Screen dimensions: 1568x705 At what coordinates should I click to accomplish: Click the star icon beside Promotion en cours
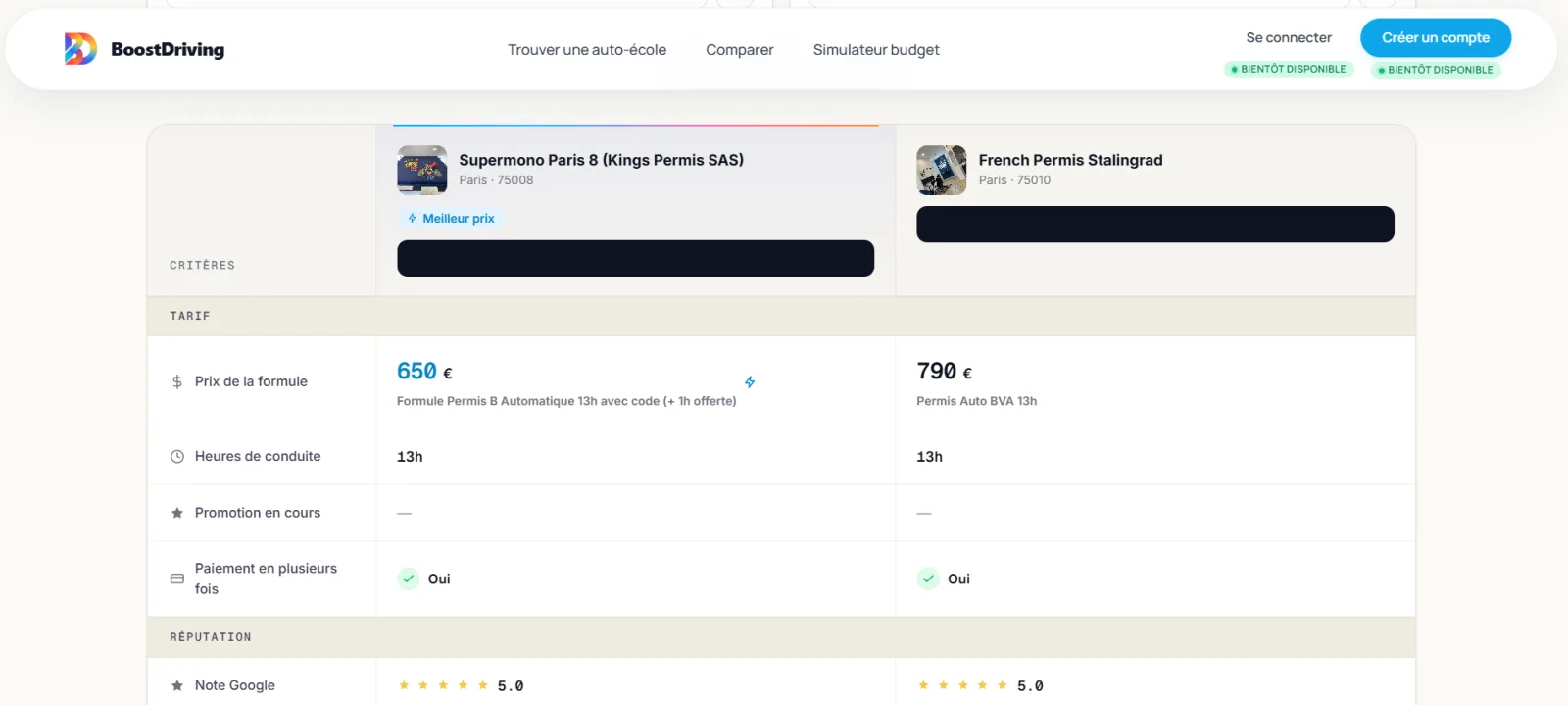tap(177, 513)
